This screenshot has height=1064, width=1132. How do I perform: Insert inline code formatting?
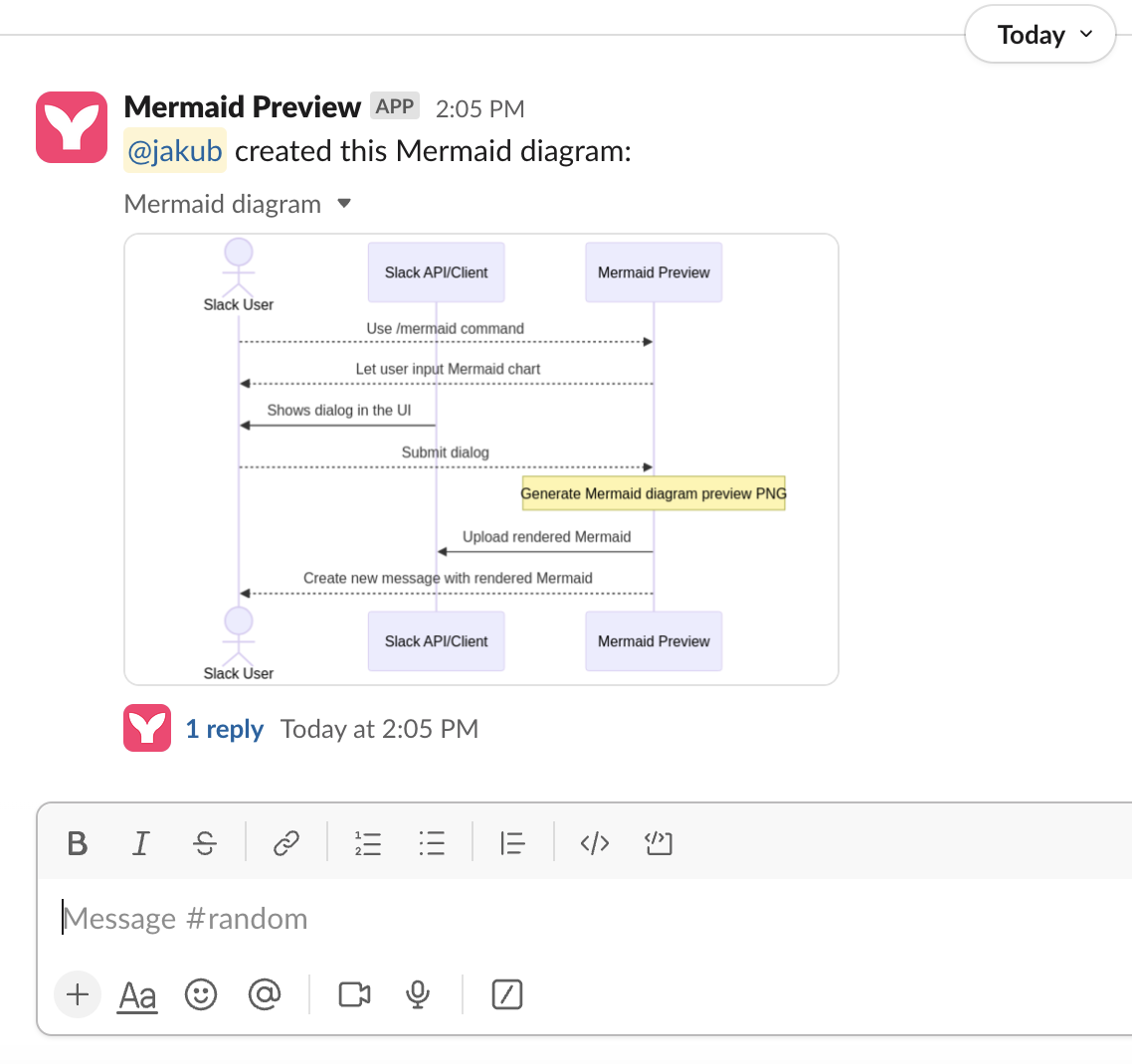[x=594, y=842]
